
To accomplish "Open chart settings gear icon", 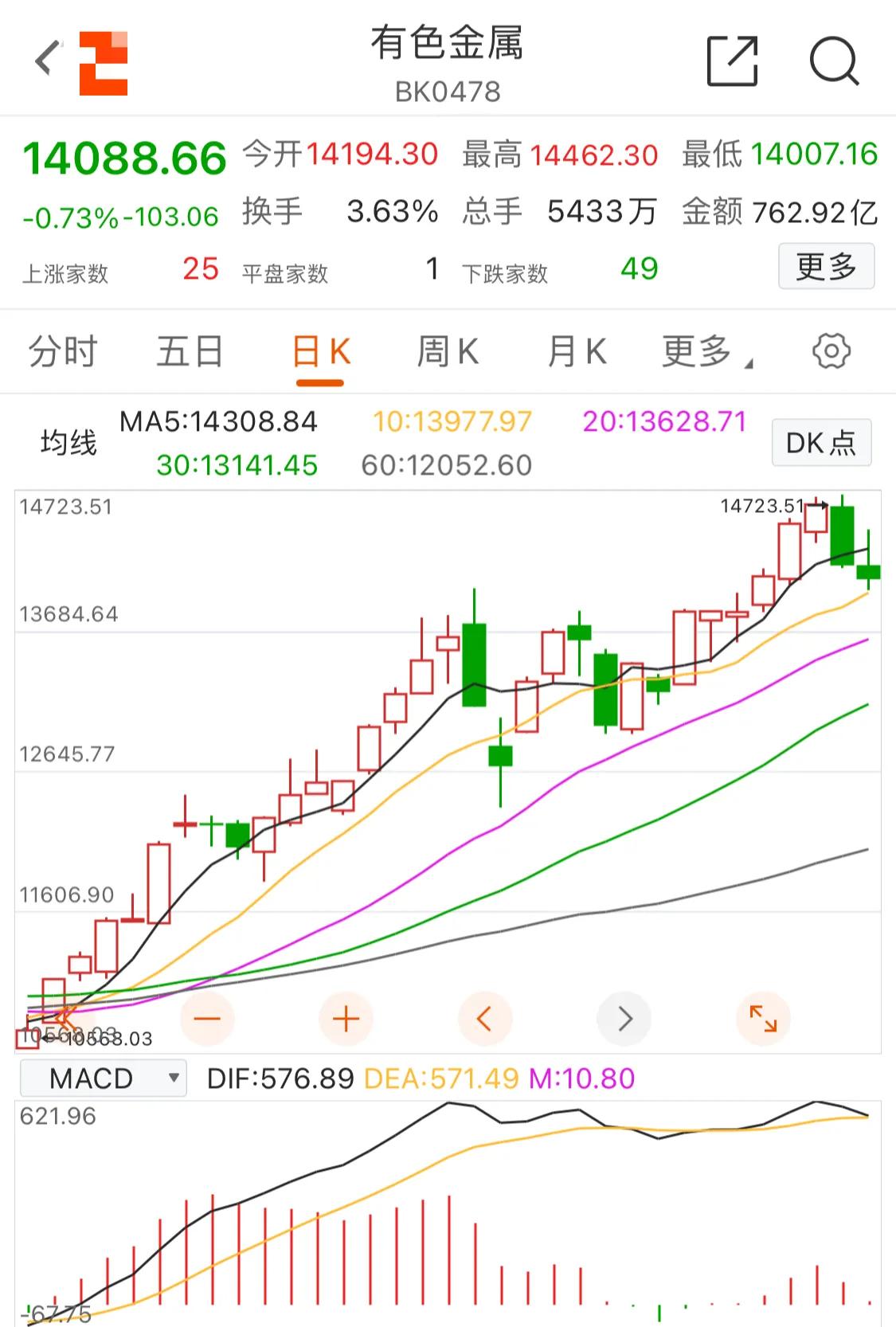I will (x=831, y=351).
